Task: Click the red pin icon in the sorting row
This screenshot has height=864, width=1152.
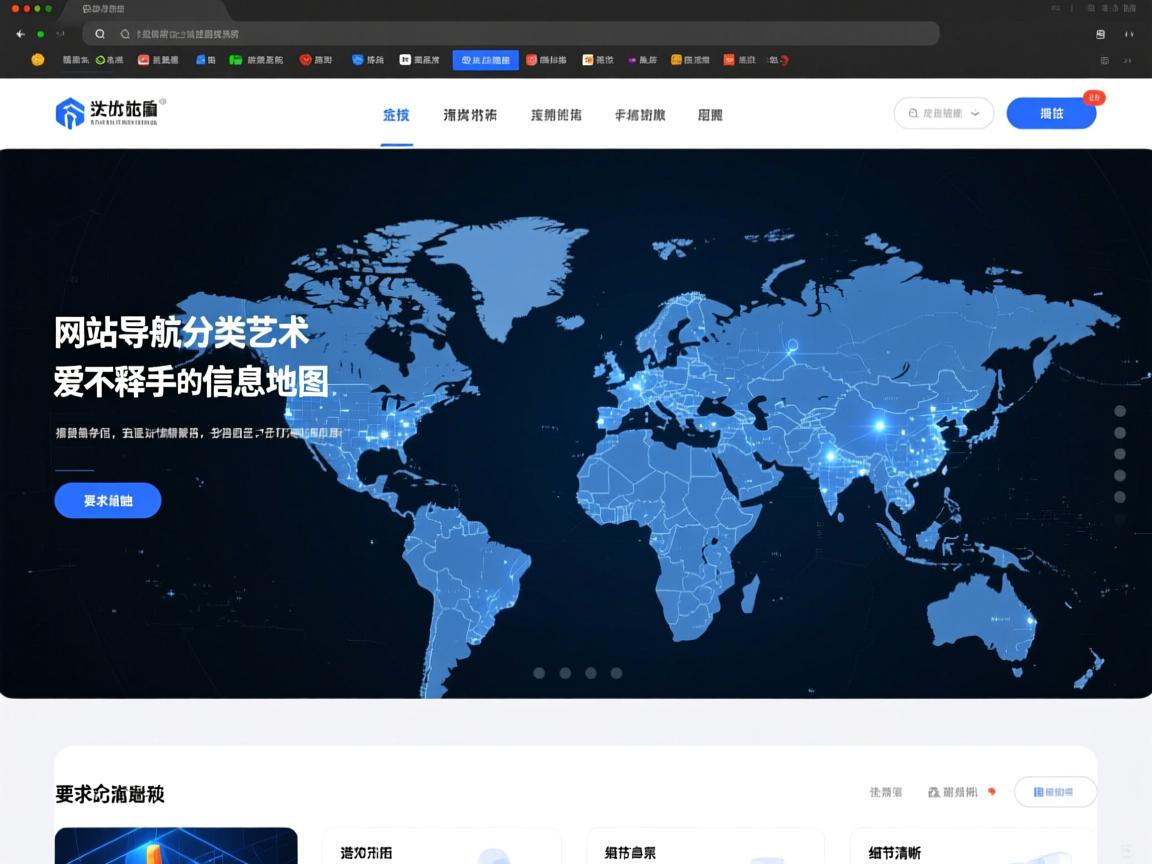Action: [x=990, y=789]
